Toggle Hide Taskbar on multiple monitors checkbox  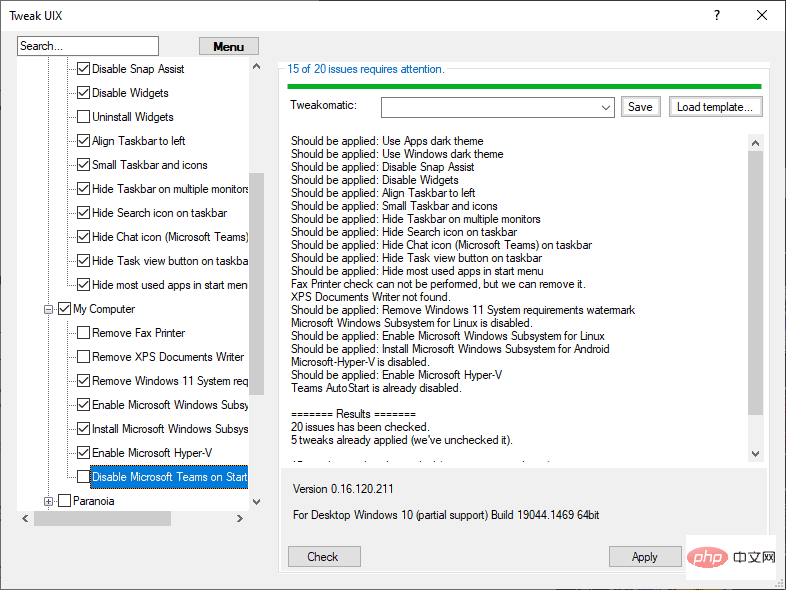coord(84,189)
